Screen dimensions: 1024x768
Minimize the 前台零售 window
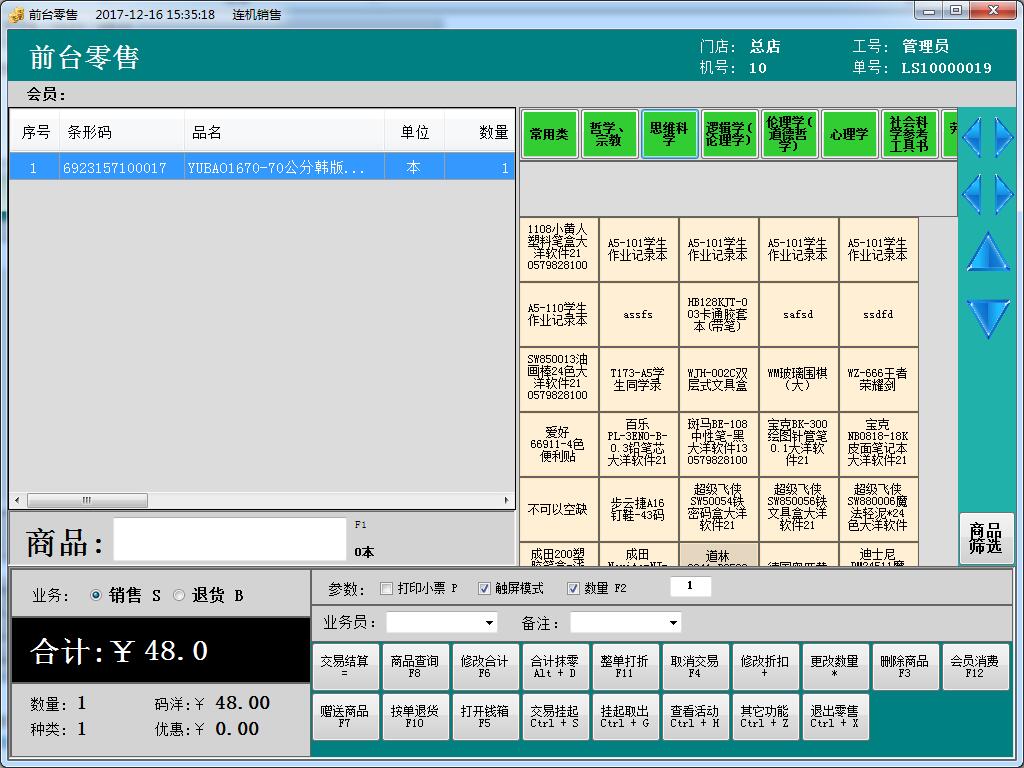pyautogui.click(x=930, y=11)
